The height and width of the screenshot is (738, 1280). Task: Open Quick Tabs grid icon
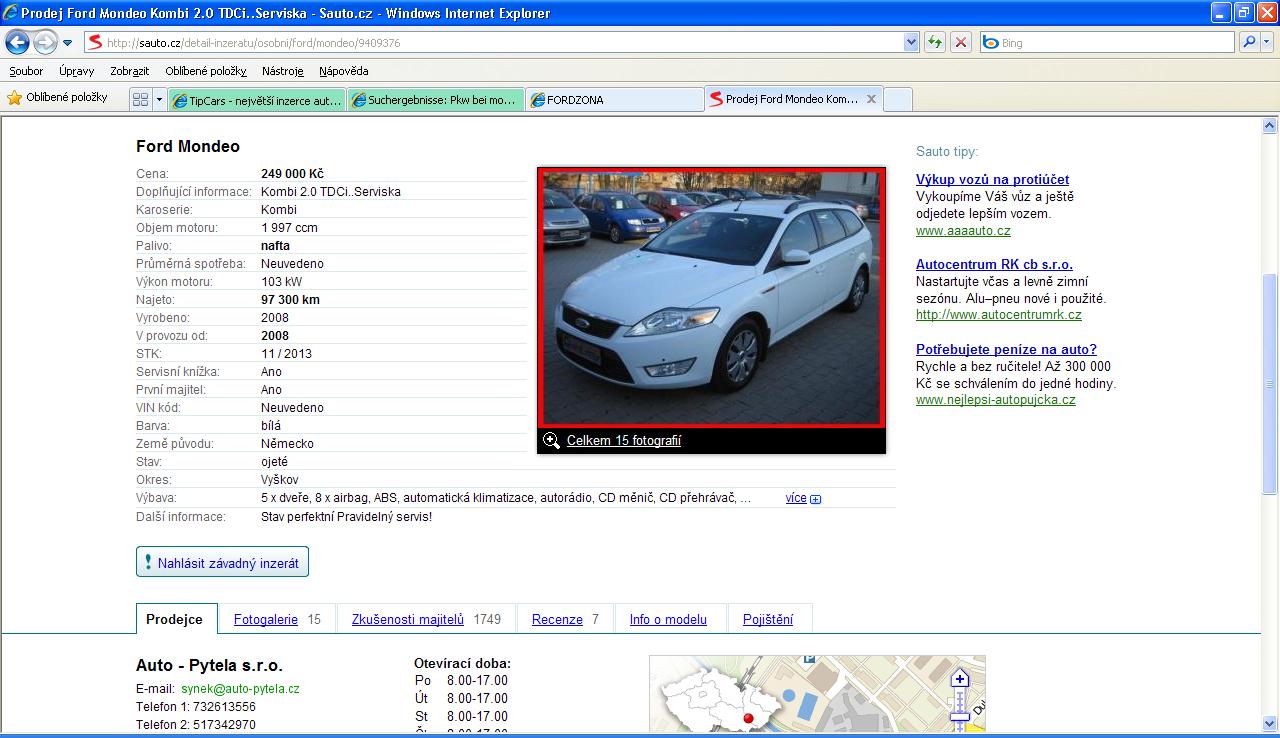pos(141,99)
